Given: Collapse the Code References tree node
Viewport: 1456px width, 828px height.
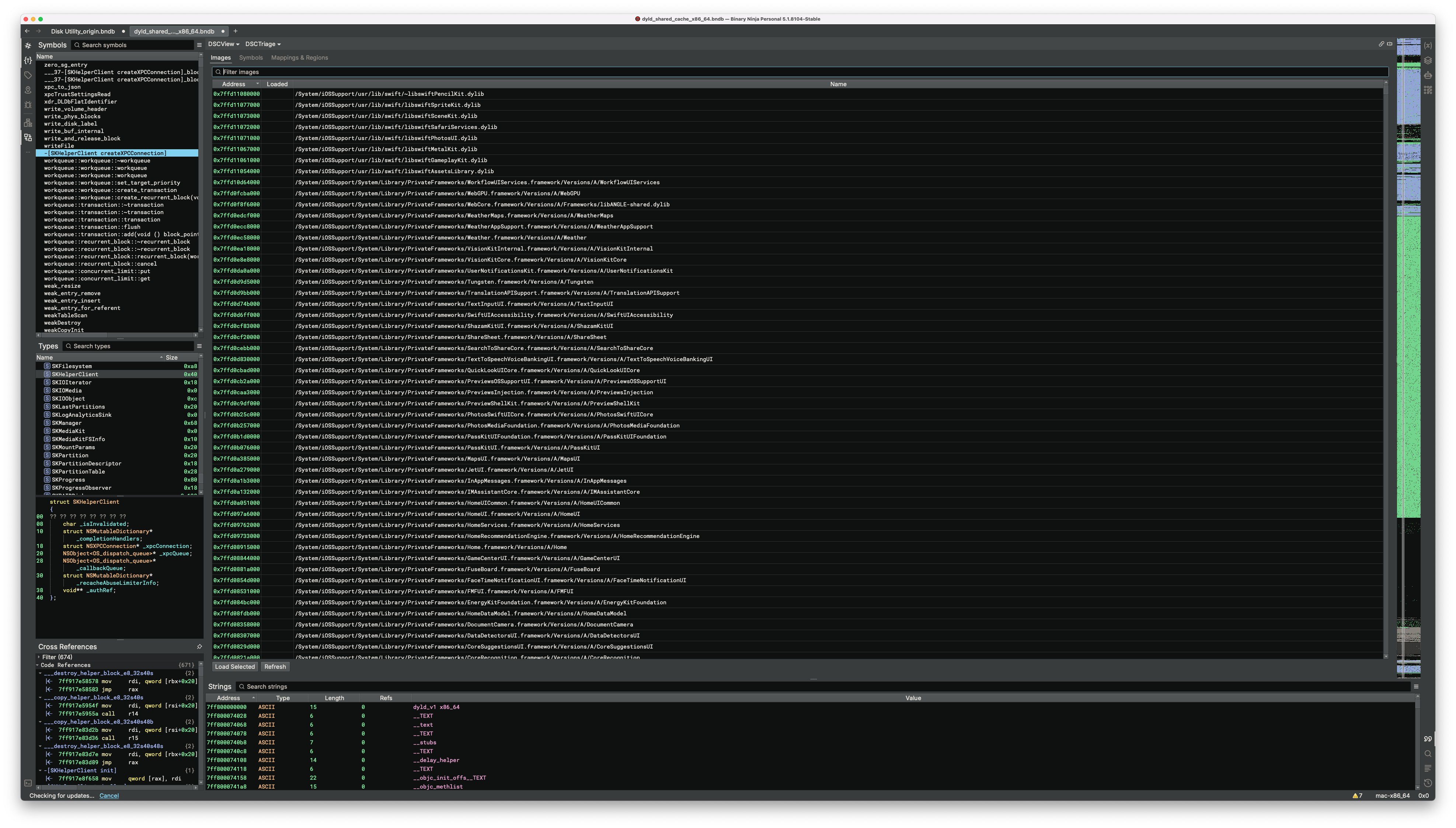Looking at the screenshot, I should pos(38,665).
